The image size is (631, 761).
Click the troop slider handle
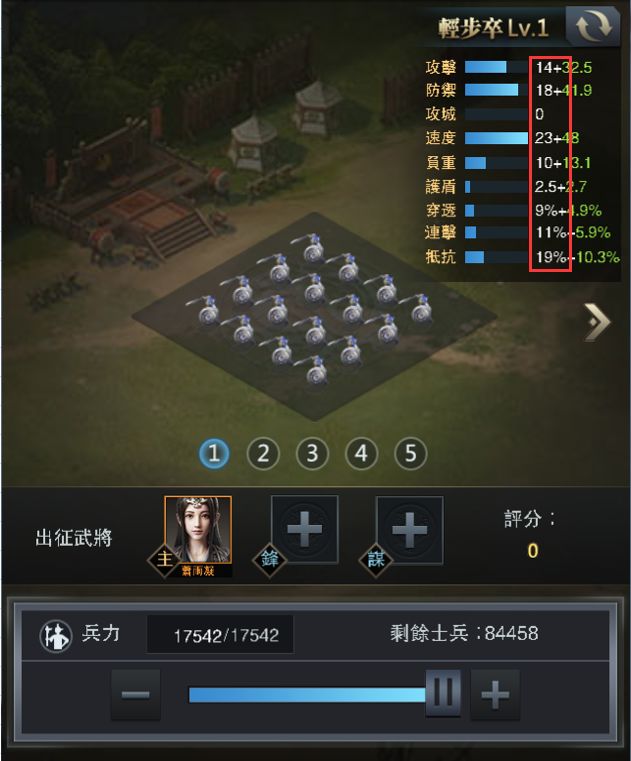pyautogui.click(x=443, y=693)
